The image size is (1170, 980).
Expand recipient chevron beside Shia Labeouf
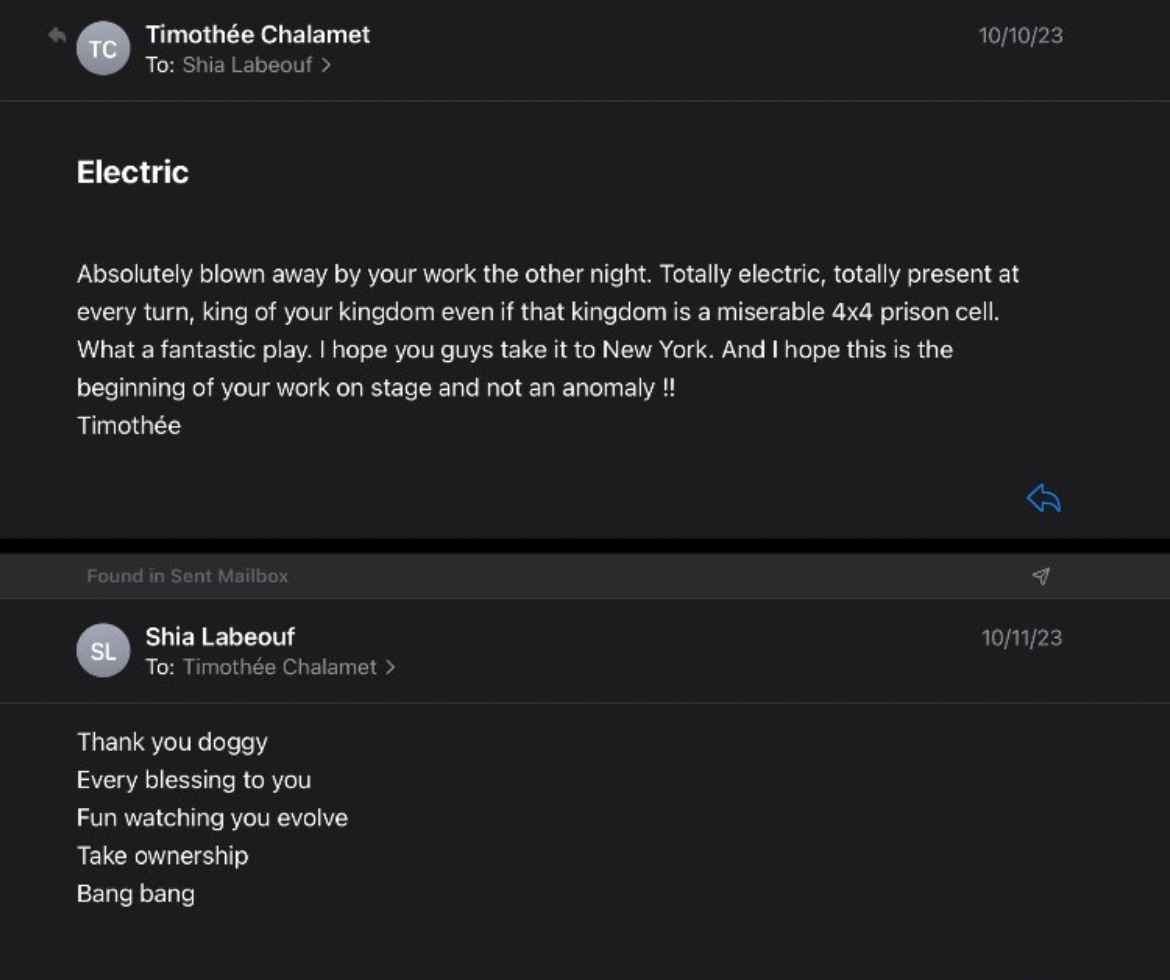327,66
